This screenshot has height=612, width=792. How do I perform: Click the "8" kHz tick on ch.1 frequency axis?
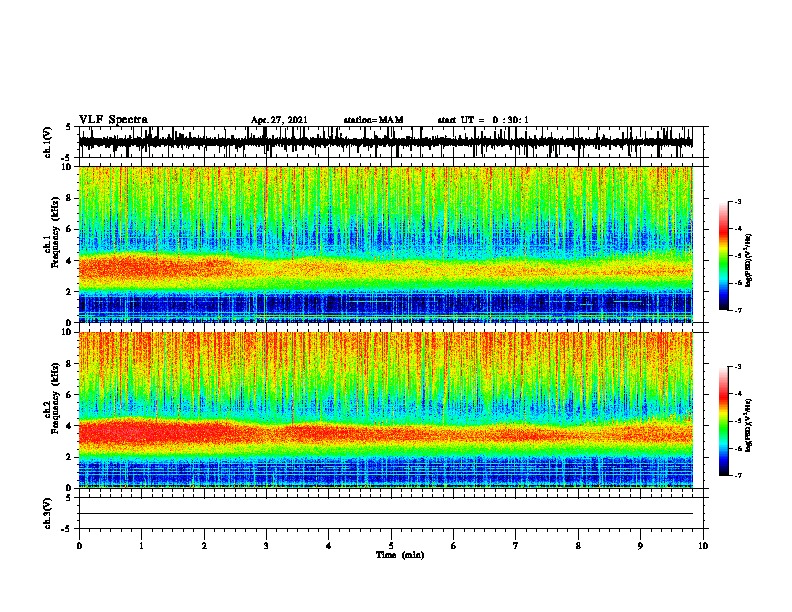69,198
